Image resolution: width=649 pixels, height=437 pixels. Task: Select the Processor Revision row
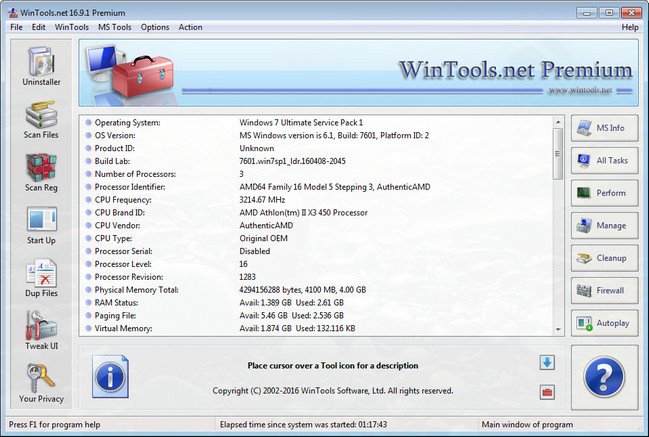(x=317, y=276)
